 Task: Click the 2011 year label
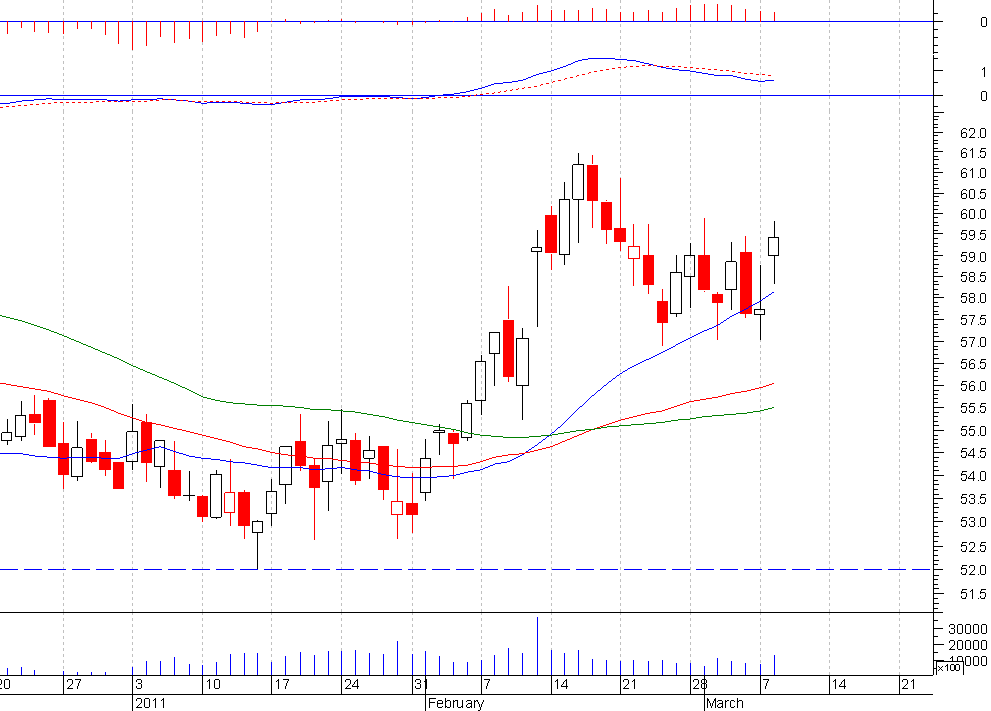pos(150,703)
